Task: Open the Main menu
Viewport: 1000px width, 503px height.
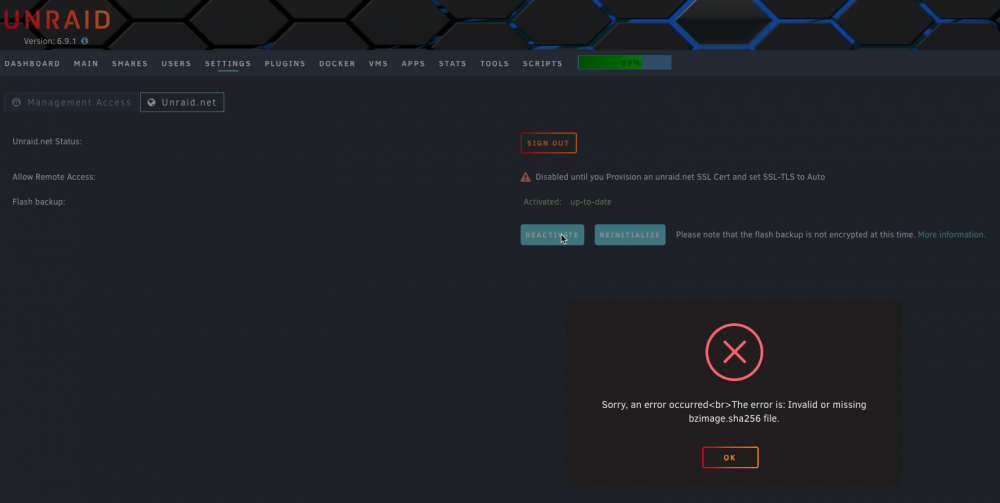Action: pyautogui.click(x=86, y=64)
